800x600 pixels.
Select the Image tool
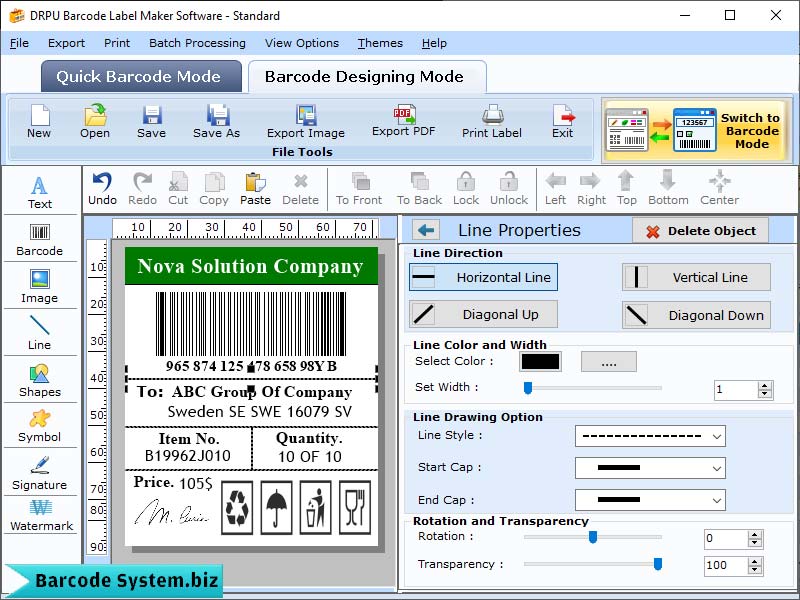(39, 286)
